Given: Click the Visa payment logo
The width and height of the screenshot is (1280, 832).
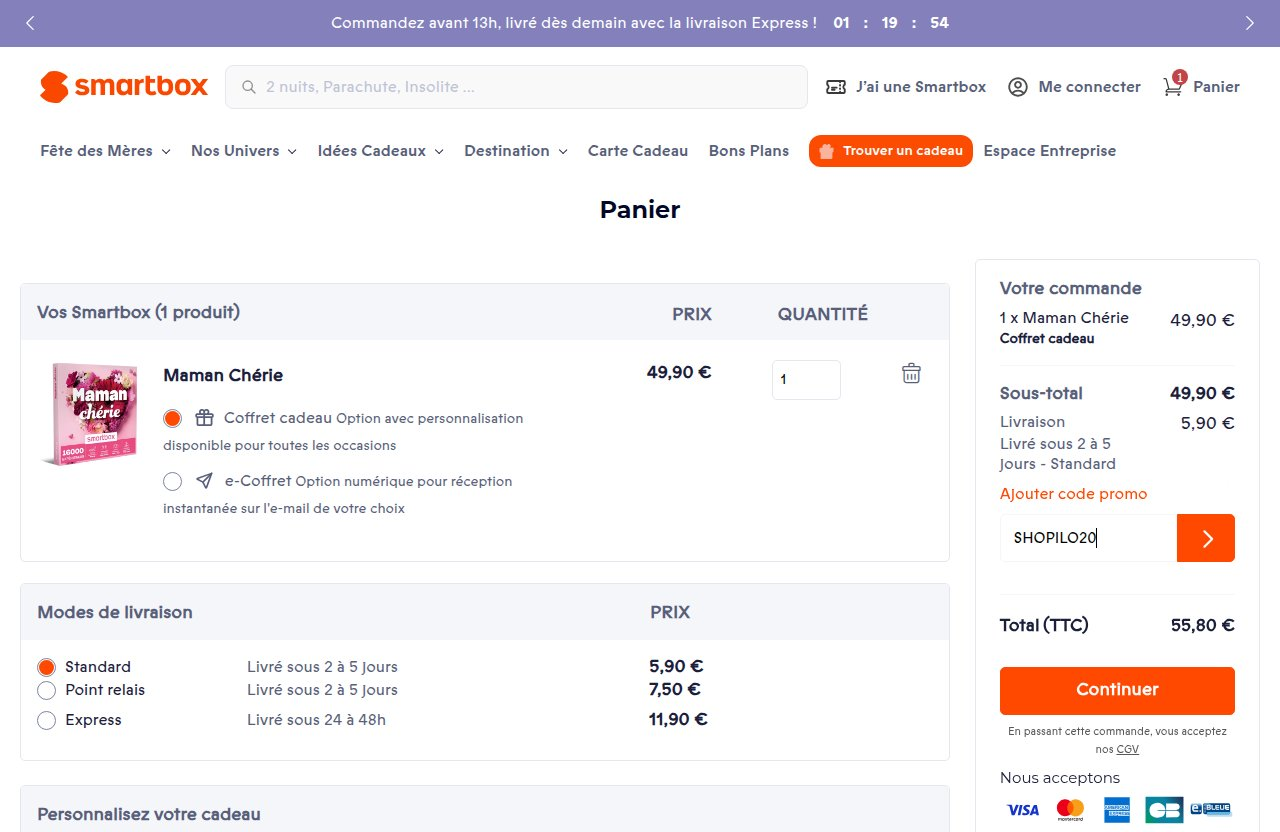Looking at the screenshot, I should pos(1023,809).
